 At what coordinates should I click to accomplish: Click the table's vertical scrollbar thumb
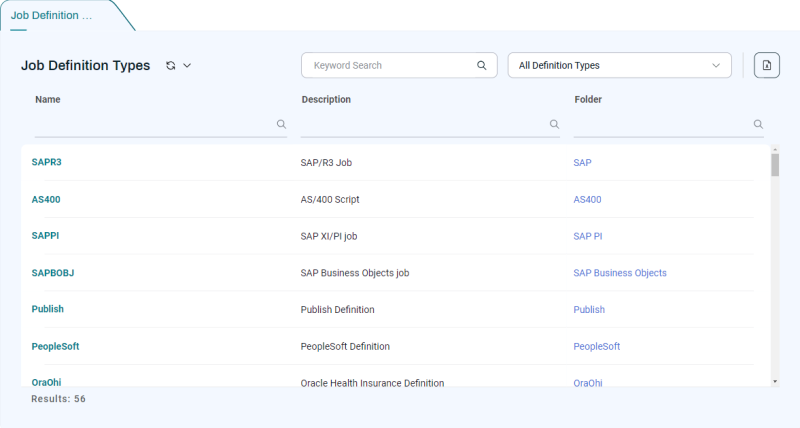click(775, 165)
